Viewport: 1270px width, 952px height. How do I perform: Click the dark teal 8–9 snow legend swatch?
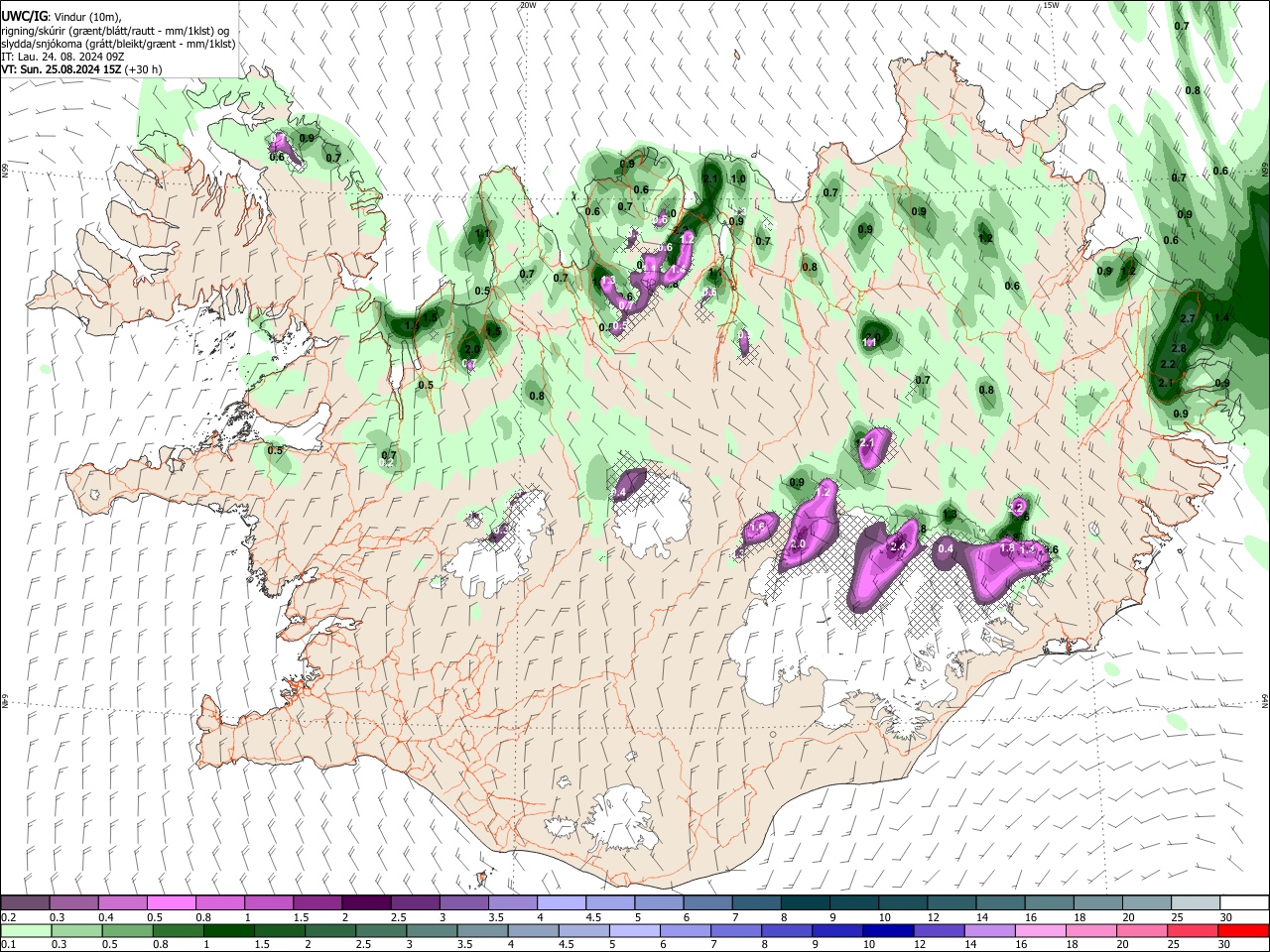pos(806,903)
